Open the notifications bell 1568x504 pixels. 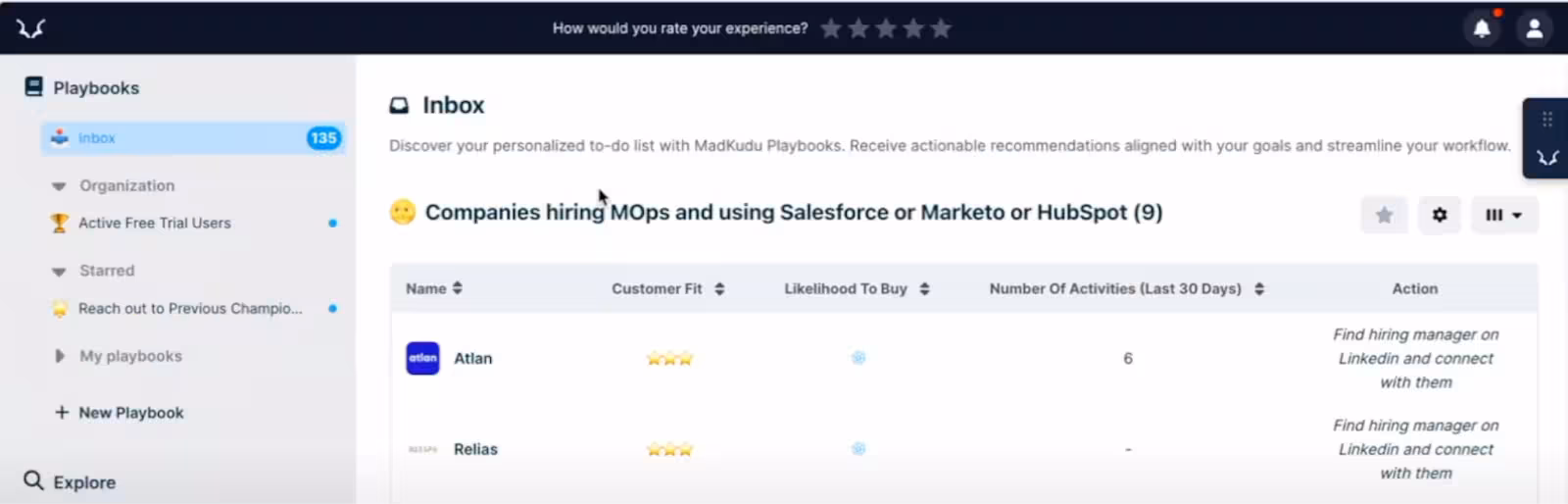point(1482,28)
